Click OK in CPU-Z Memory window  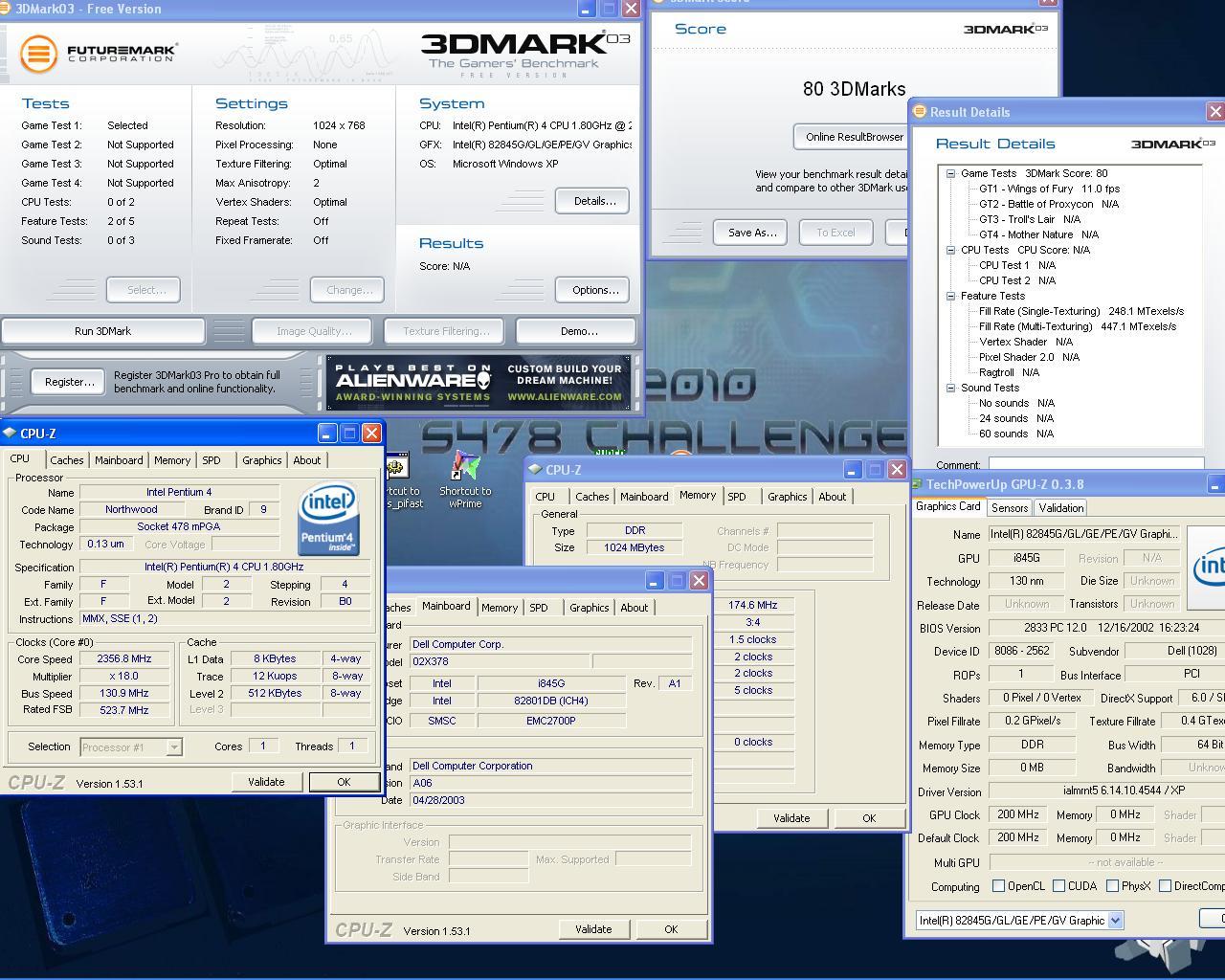click(x=869, y=818)
